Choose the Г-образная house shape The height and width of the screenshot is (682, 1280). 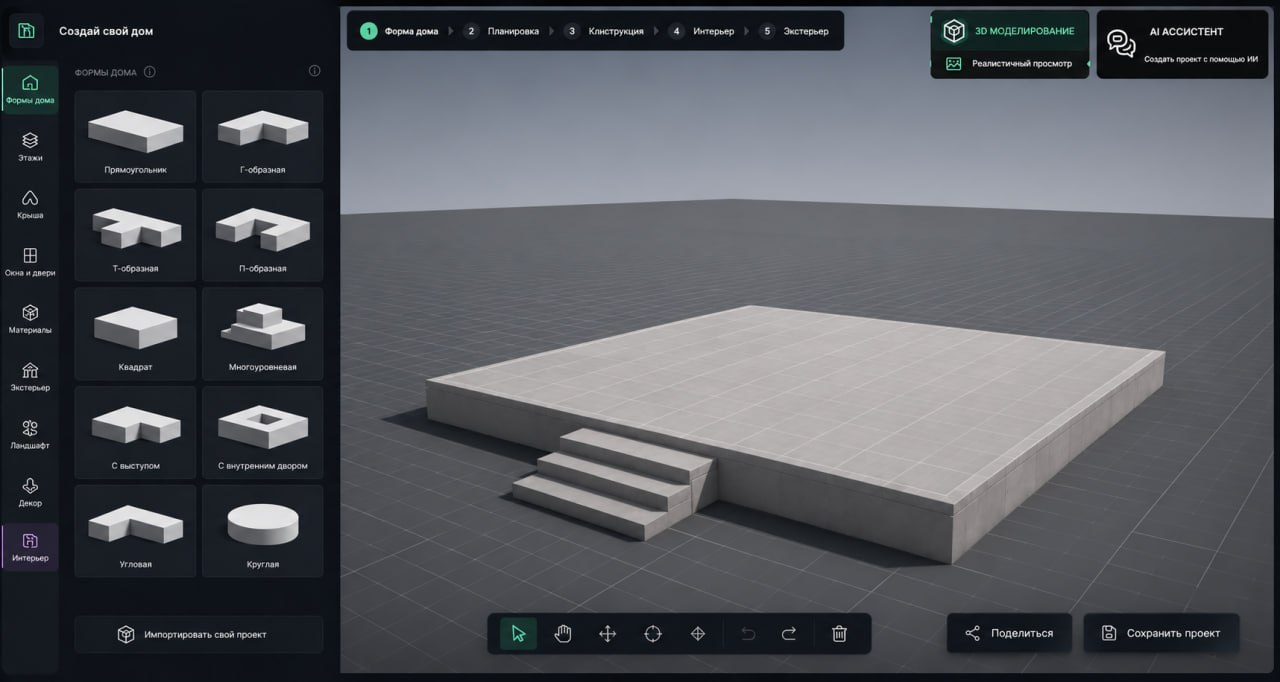[263, 136]
